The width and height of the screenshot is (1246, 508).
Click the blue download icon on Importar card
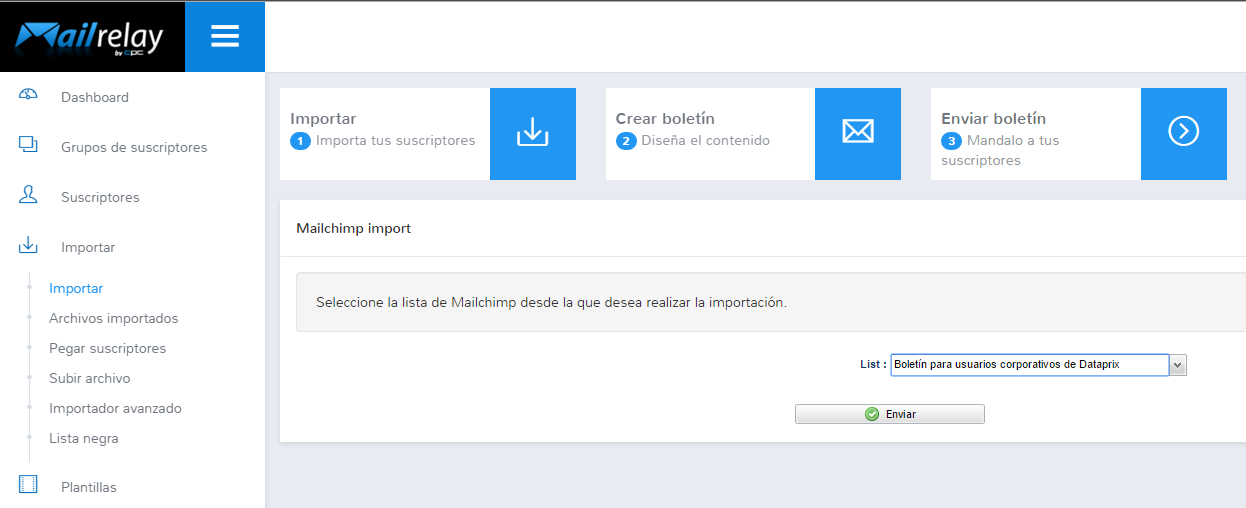pos(533,134)
